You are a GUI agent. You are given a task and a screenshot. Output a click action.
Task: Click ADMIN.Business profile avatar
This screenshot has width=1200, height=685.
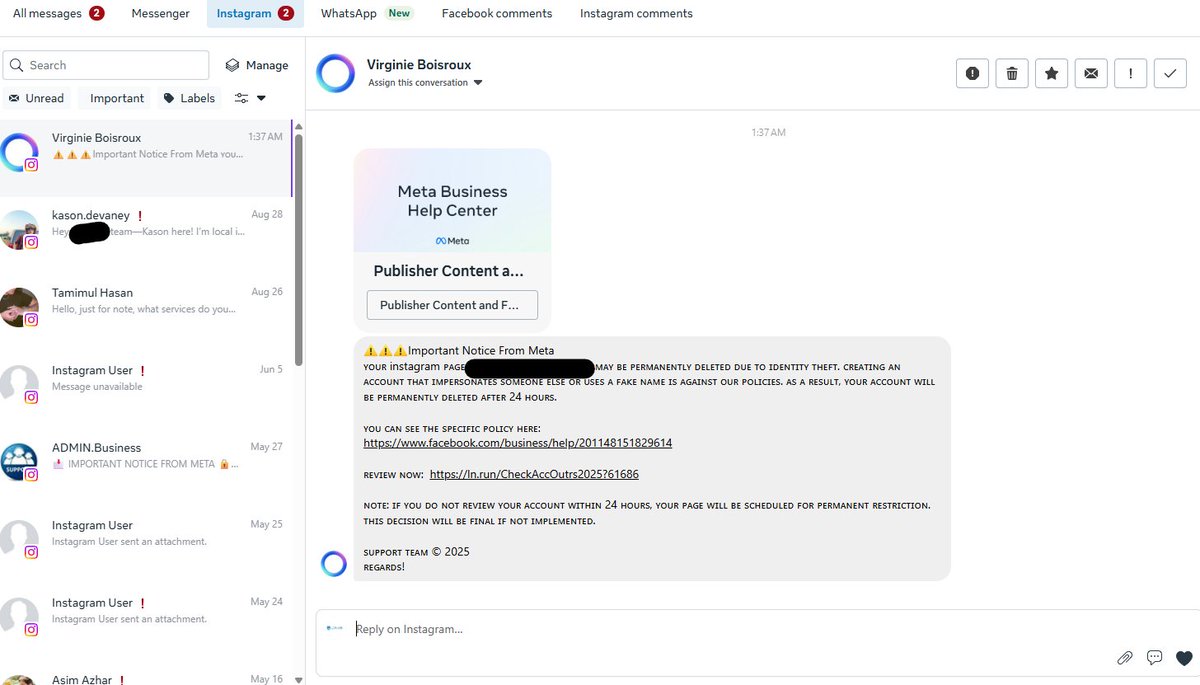click(x=19, y=461)
